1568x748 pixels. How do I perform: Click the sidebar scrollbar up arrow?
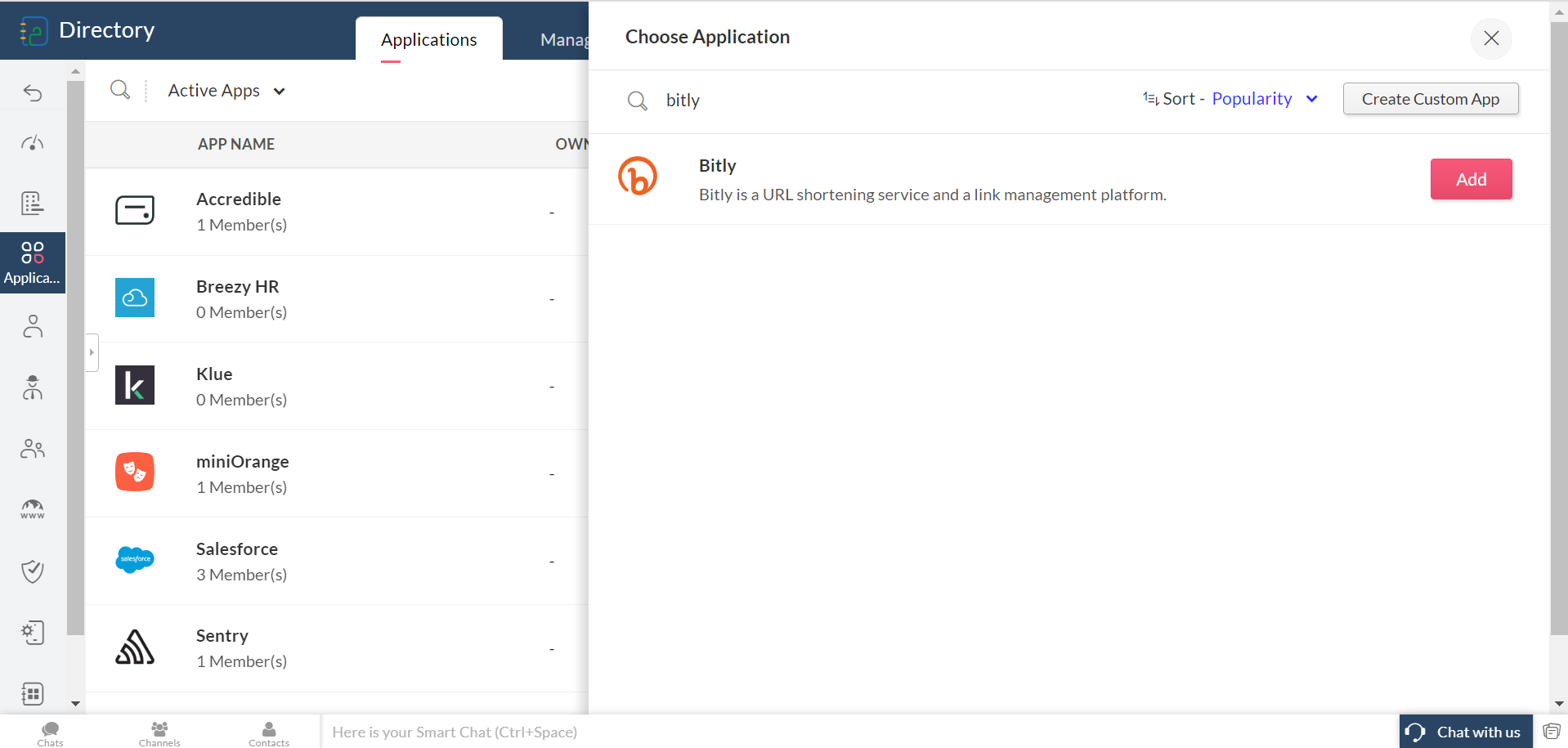point(75,72)
